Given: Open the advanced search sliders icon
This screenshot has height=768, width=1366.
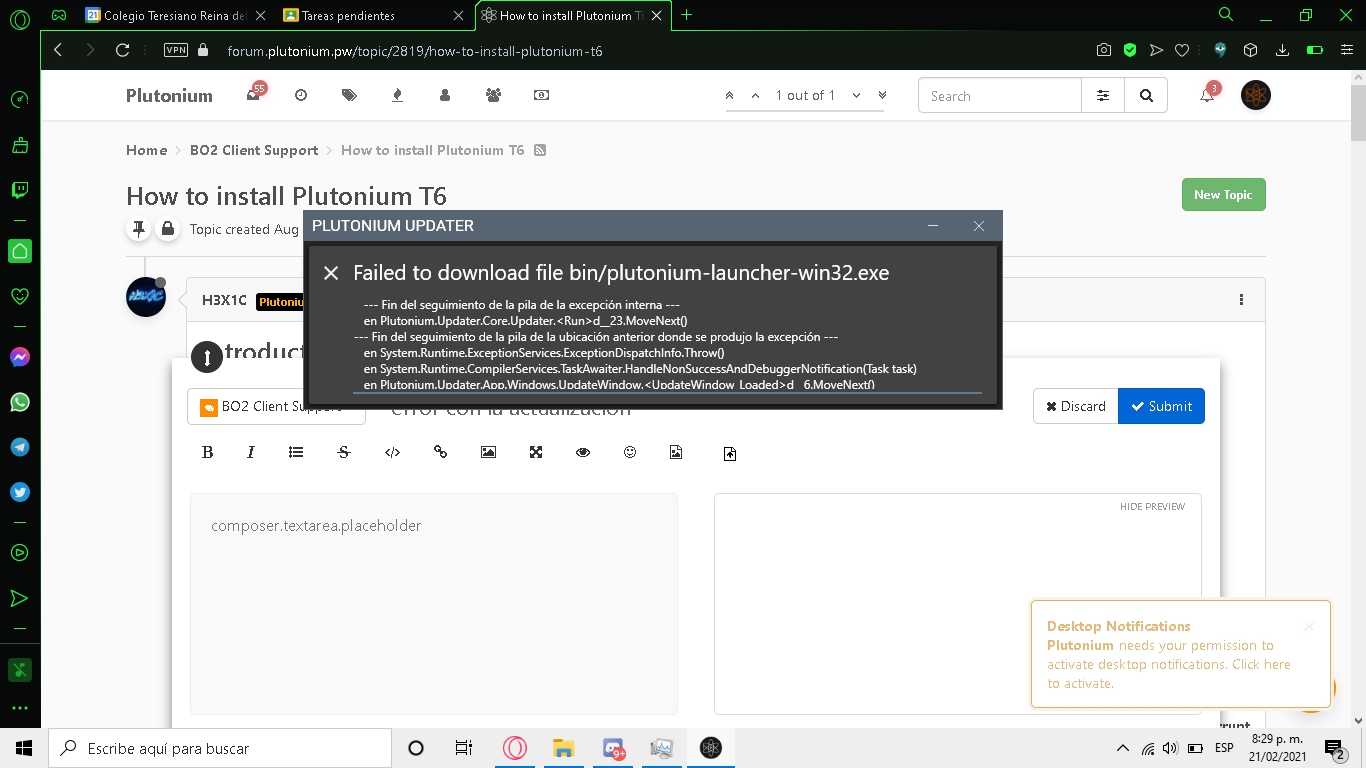Looking at the screenshot, I should click(x=1103, y=96).
